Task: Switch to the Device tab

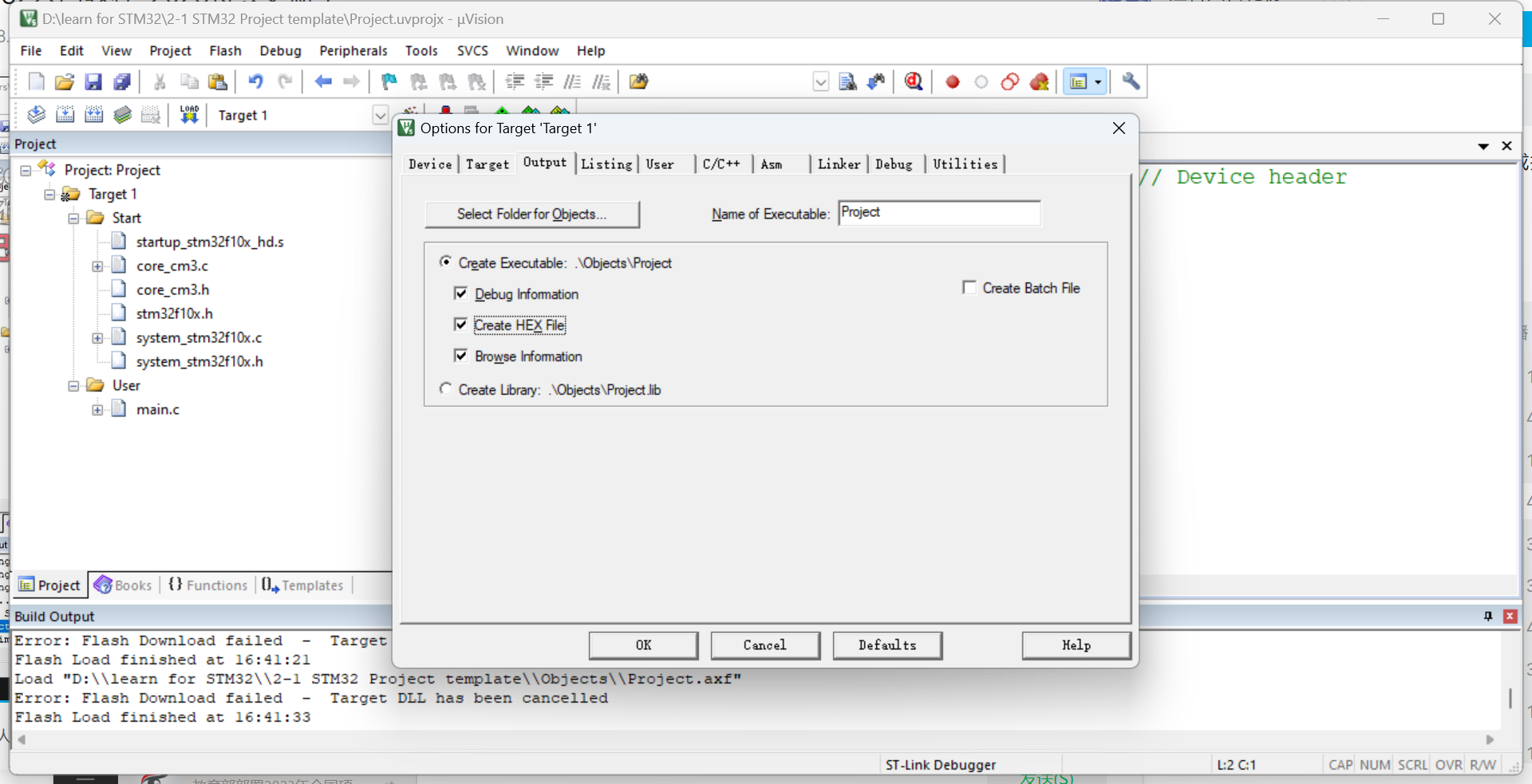Action: click(430, 164)
